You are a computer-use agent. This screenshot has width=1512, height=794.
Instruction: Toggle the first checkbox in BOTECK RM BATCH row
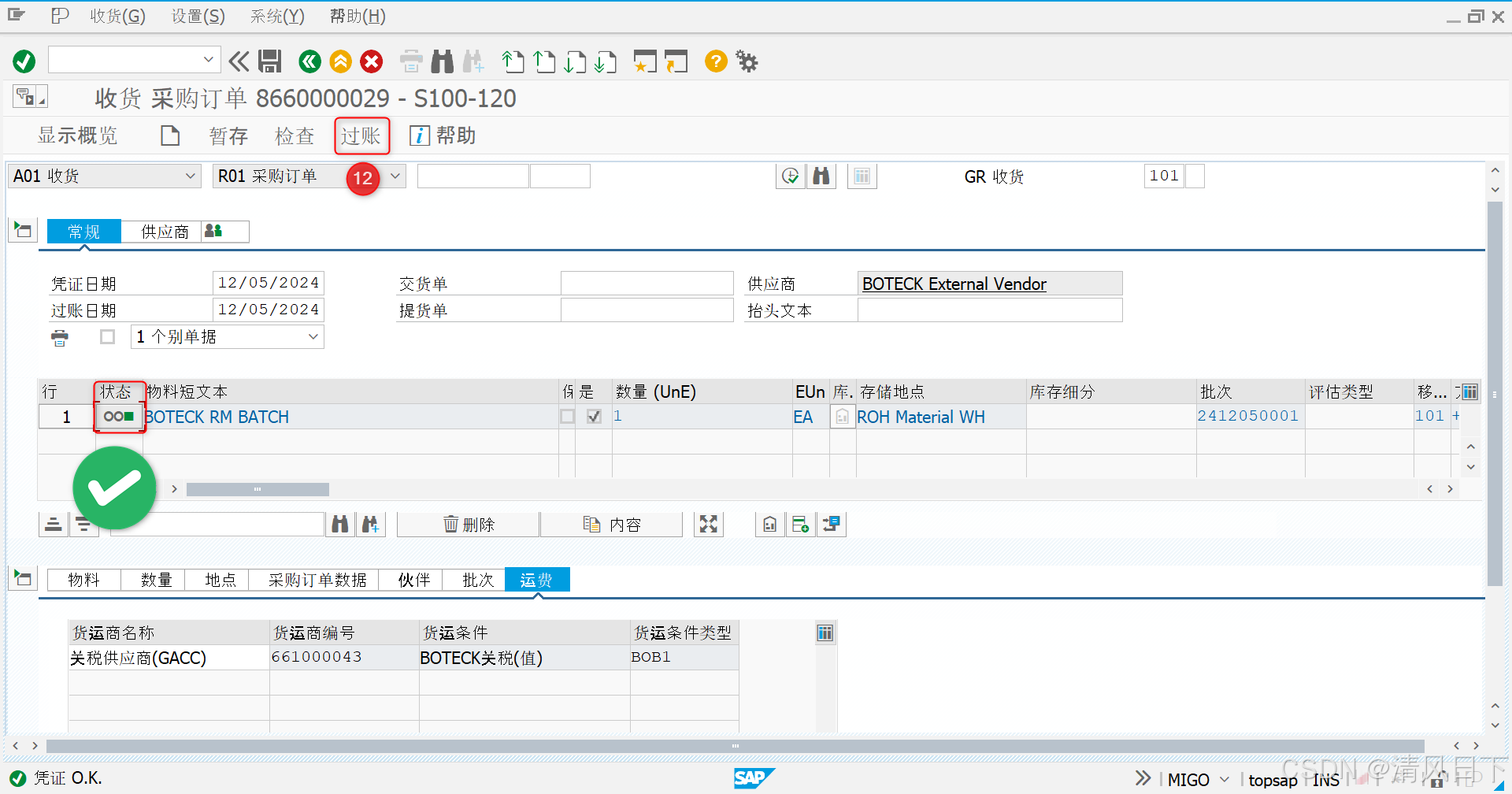[x=567, y=416]
